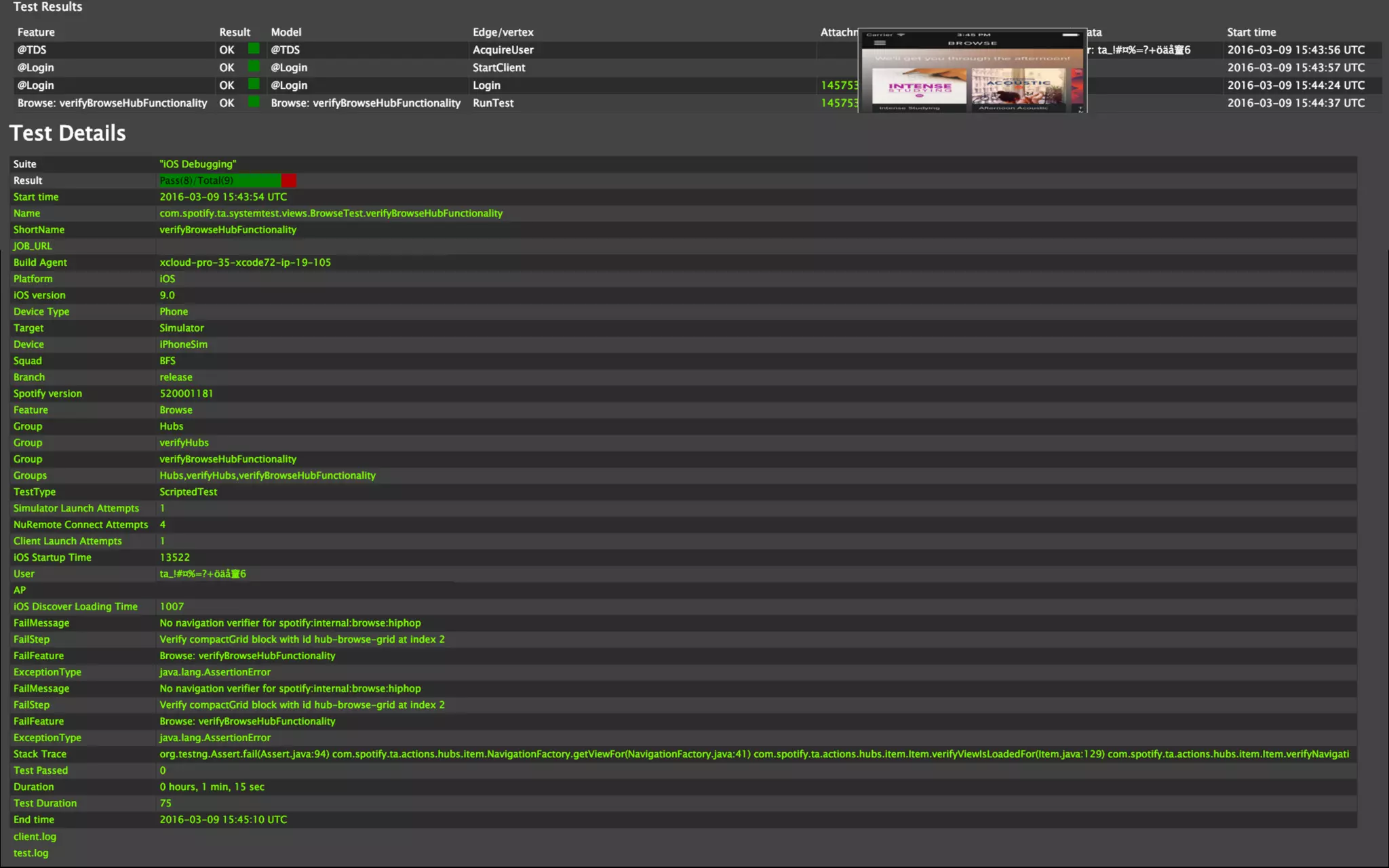Image resolution: width=1389 pixels, height=868 pixels.
Task: Sort by the Feature column header
Action: (x=36, y=32)
